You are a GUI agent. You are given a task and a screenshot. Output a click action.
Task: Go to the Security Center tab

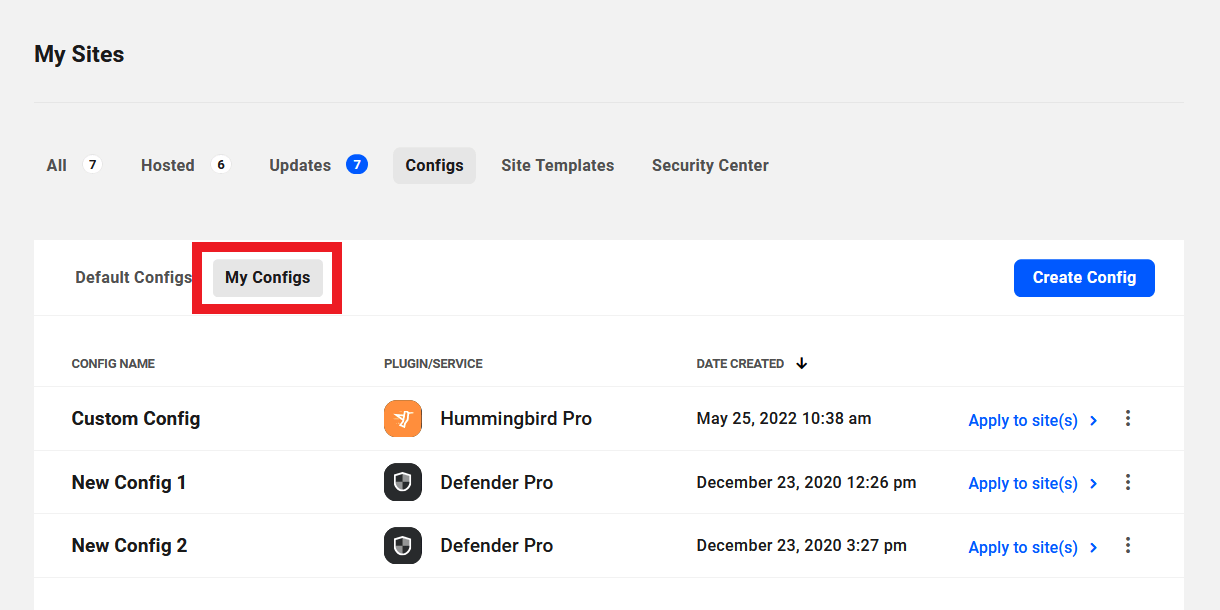coord(710,165)
